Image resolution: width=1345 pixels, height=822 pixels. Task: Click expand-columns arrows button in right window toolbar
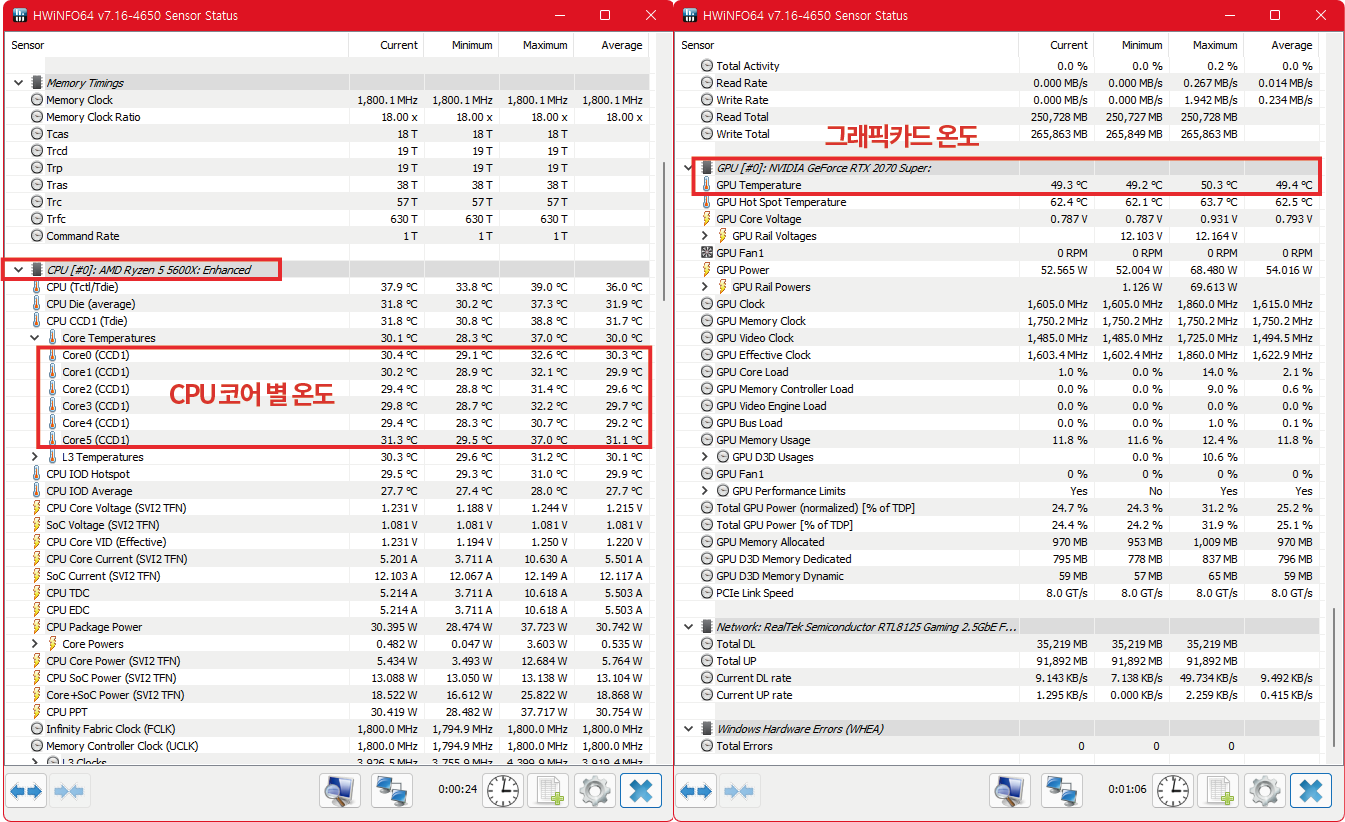pyautogui.click(x=696, y=791)
